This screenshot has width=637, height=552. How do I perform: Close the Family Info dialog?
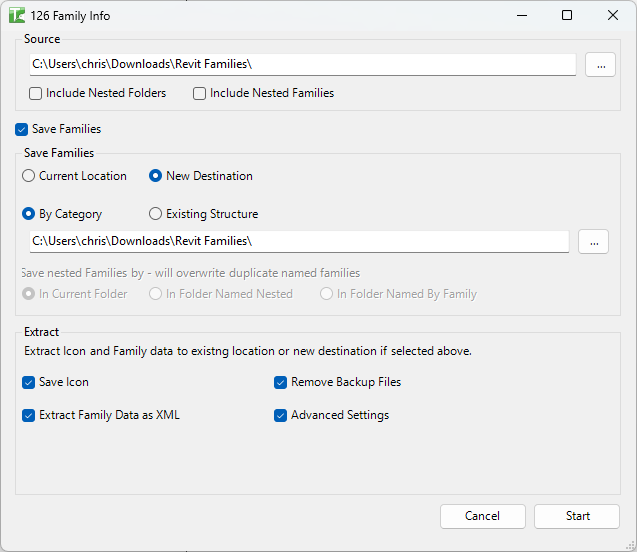pyautogui.click(x=613, y=15)
